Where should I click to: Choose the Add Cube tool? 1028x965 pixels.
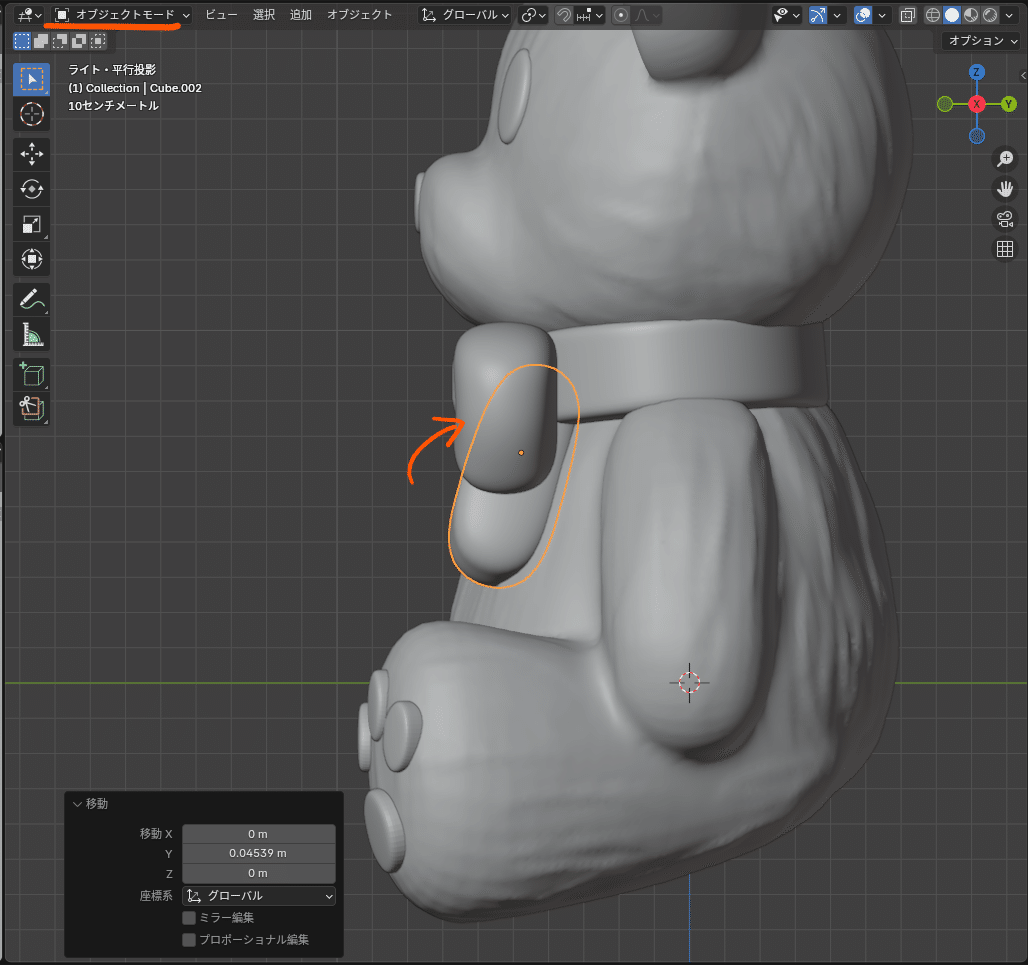pos(31,374)
